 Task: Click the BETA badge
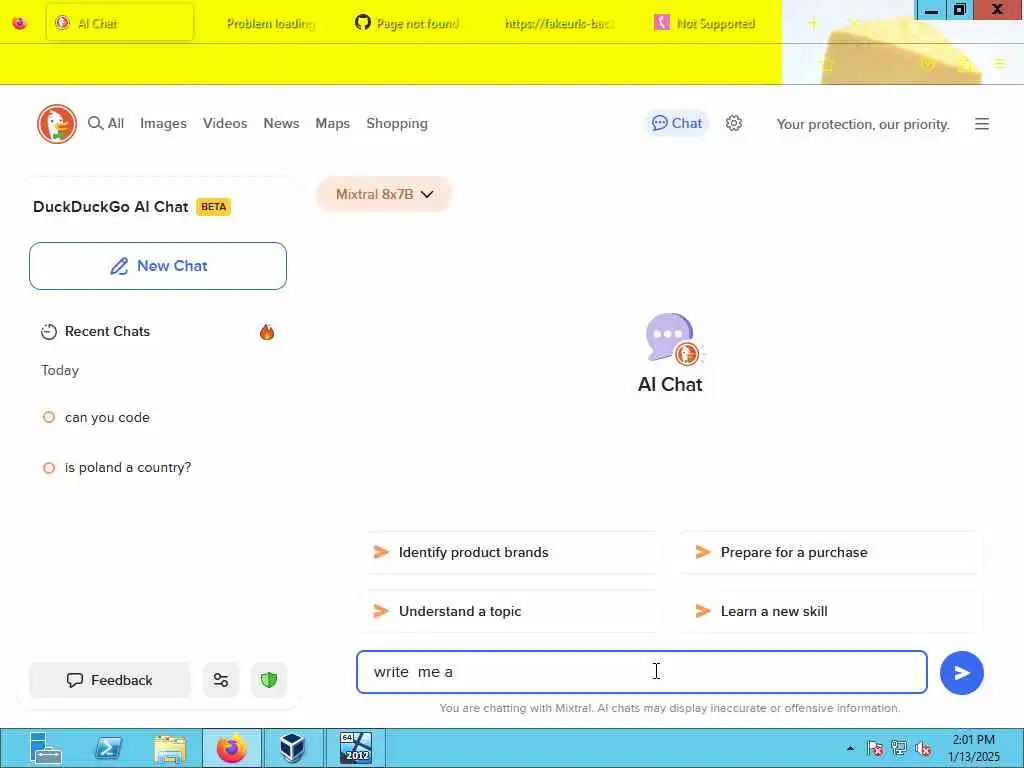tap(214, 207)
